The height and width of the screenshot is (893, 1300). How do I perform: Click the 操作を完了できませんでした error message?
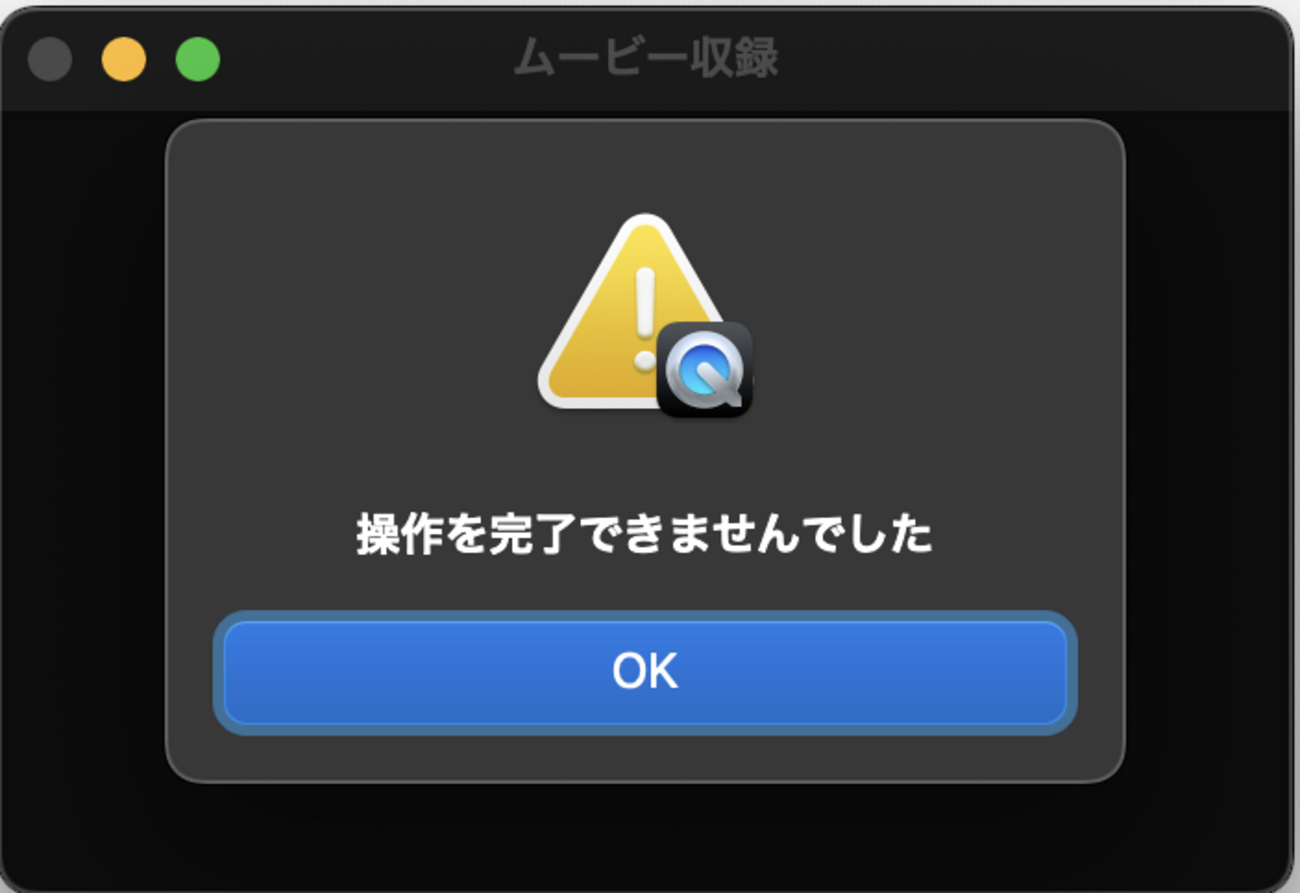[645, 535]
